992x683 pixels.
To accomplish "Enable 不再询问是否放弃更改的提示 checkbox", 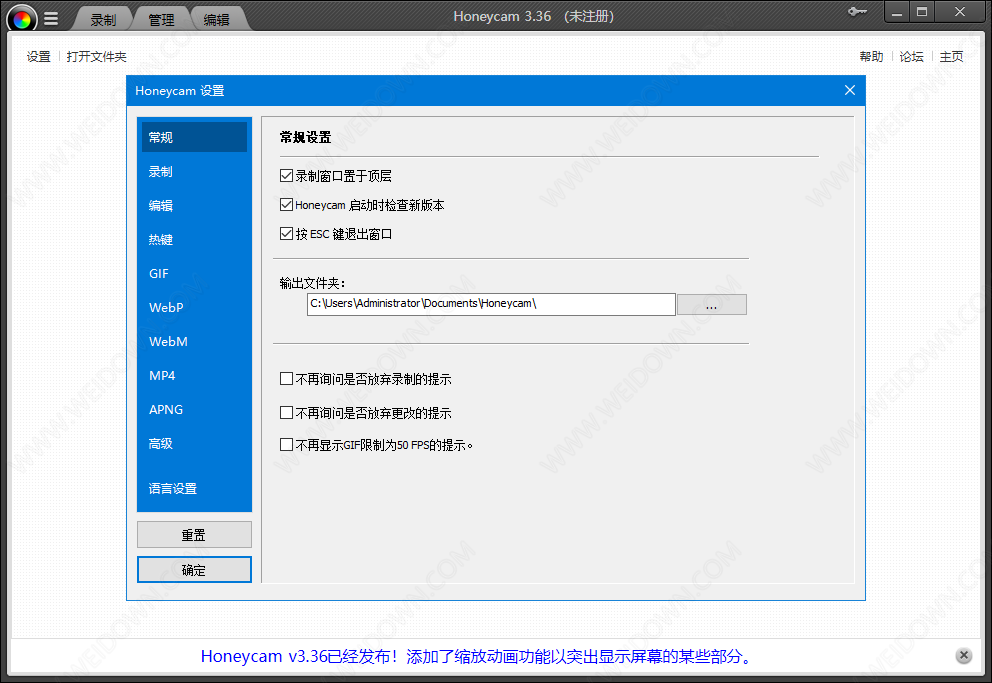I will [287, 413].
